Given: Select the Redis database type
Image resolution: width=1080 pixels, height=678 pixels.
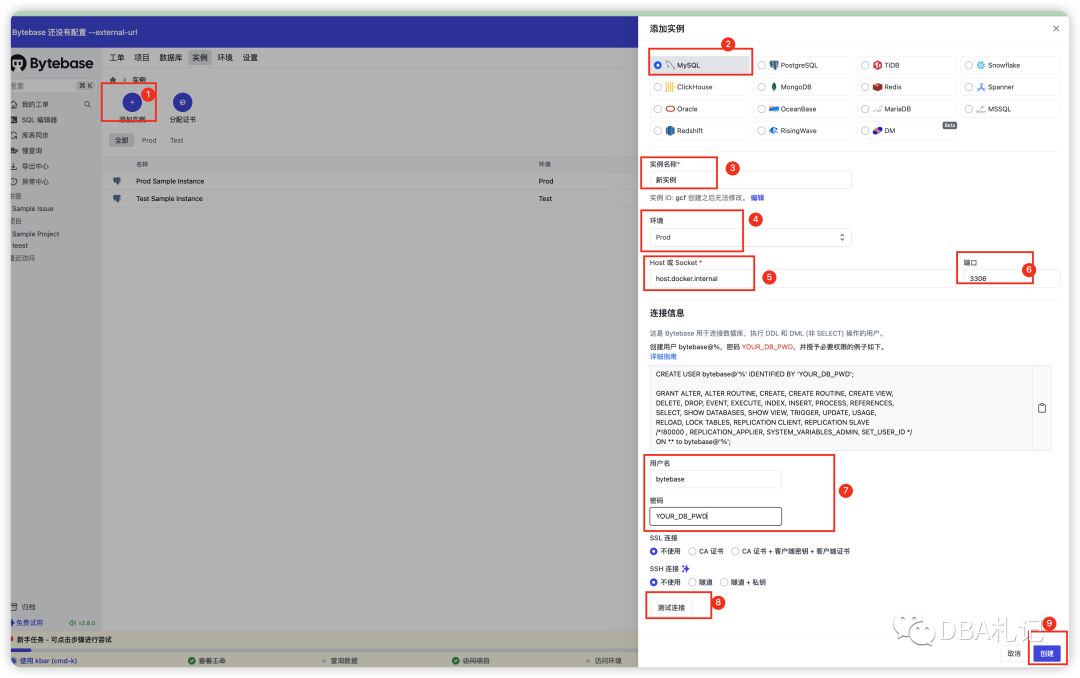Looking at the screenshot, I should (906, 87).
